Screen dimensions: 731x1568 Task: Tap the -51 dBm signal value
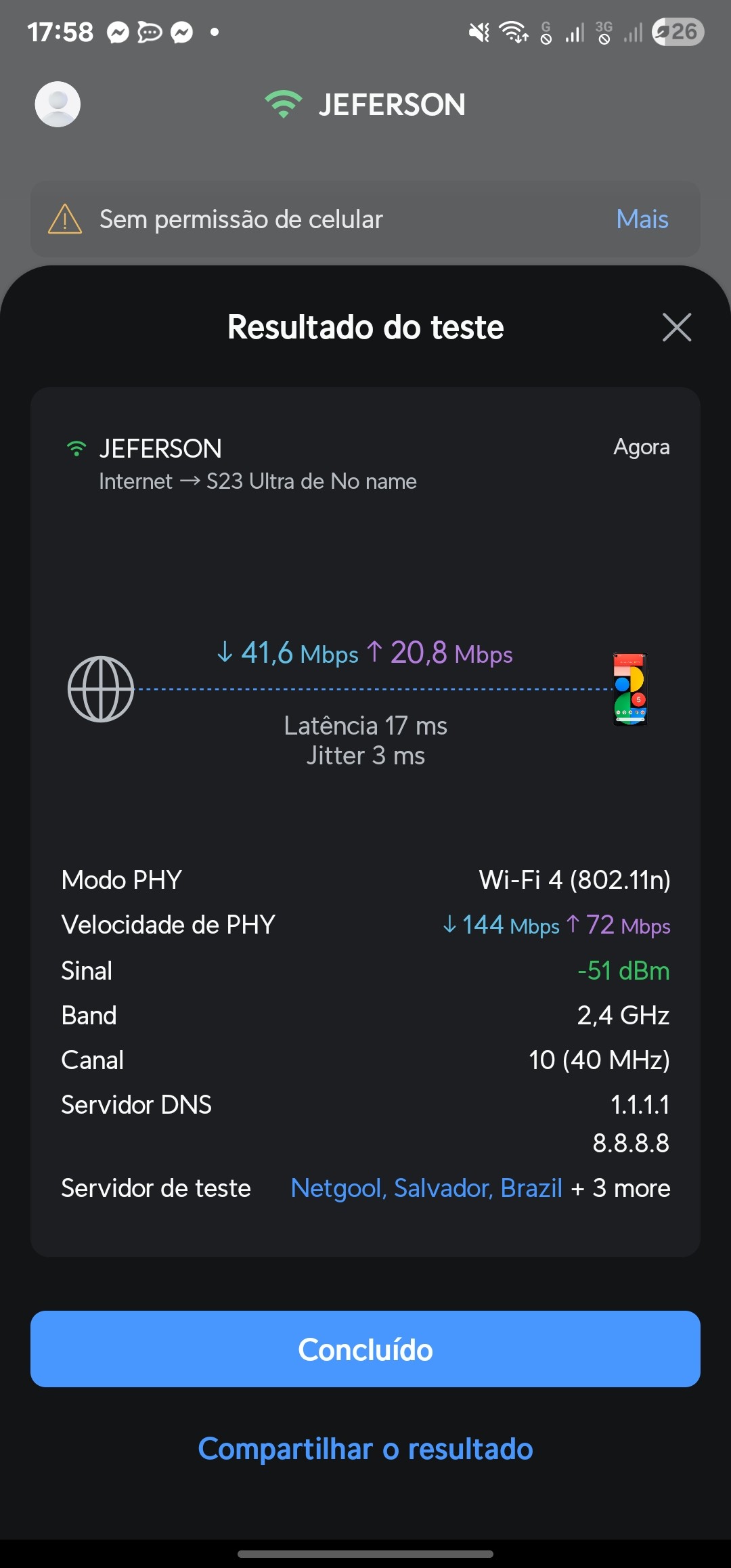pos(623,971)
